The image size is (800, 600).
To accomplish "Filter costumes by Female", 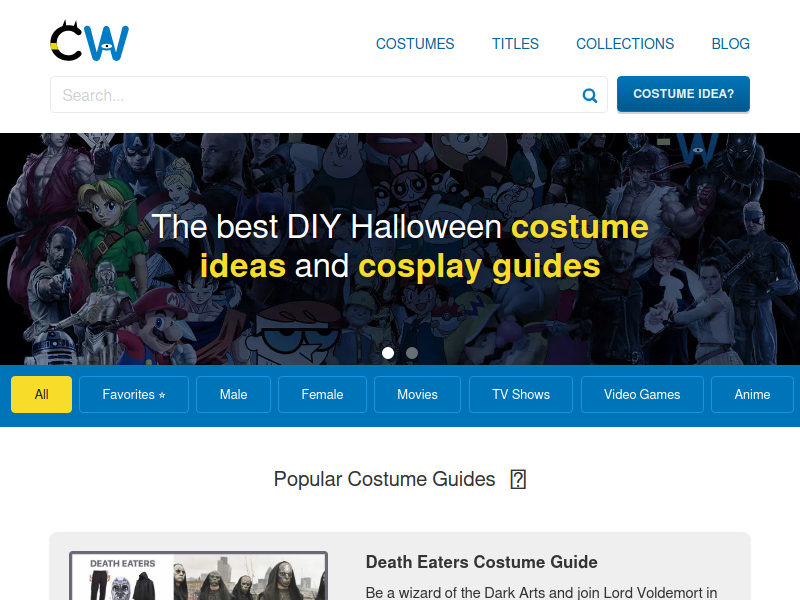I will pyautogui.click(x=322, y=394).
